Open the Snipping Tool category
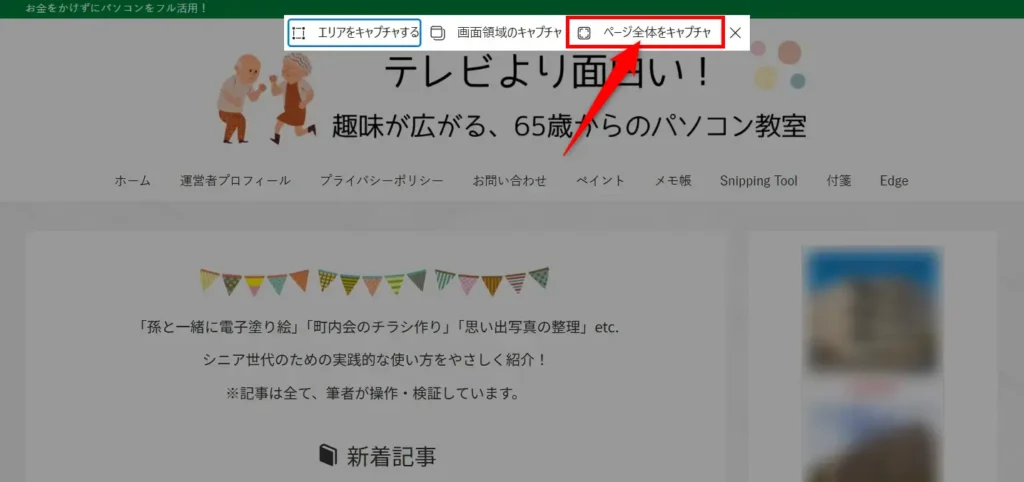The image size is (1024, 482). [x=758, y=181]
